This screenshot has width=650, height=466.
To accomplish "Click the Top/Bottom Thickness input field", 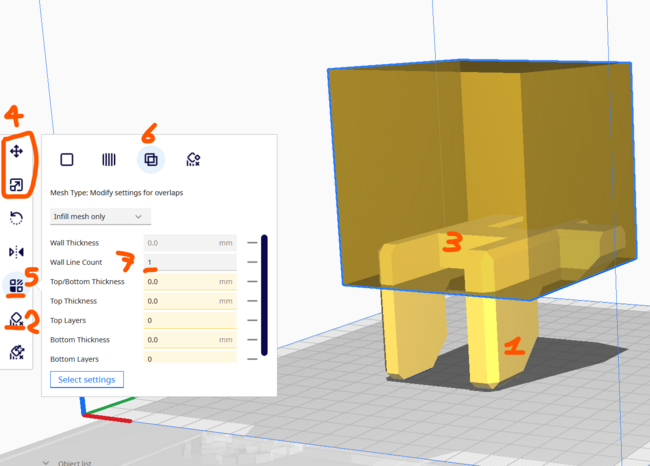I will pyautogui.click(x=190, y=282).
